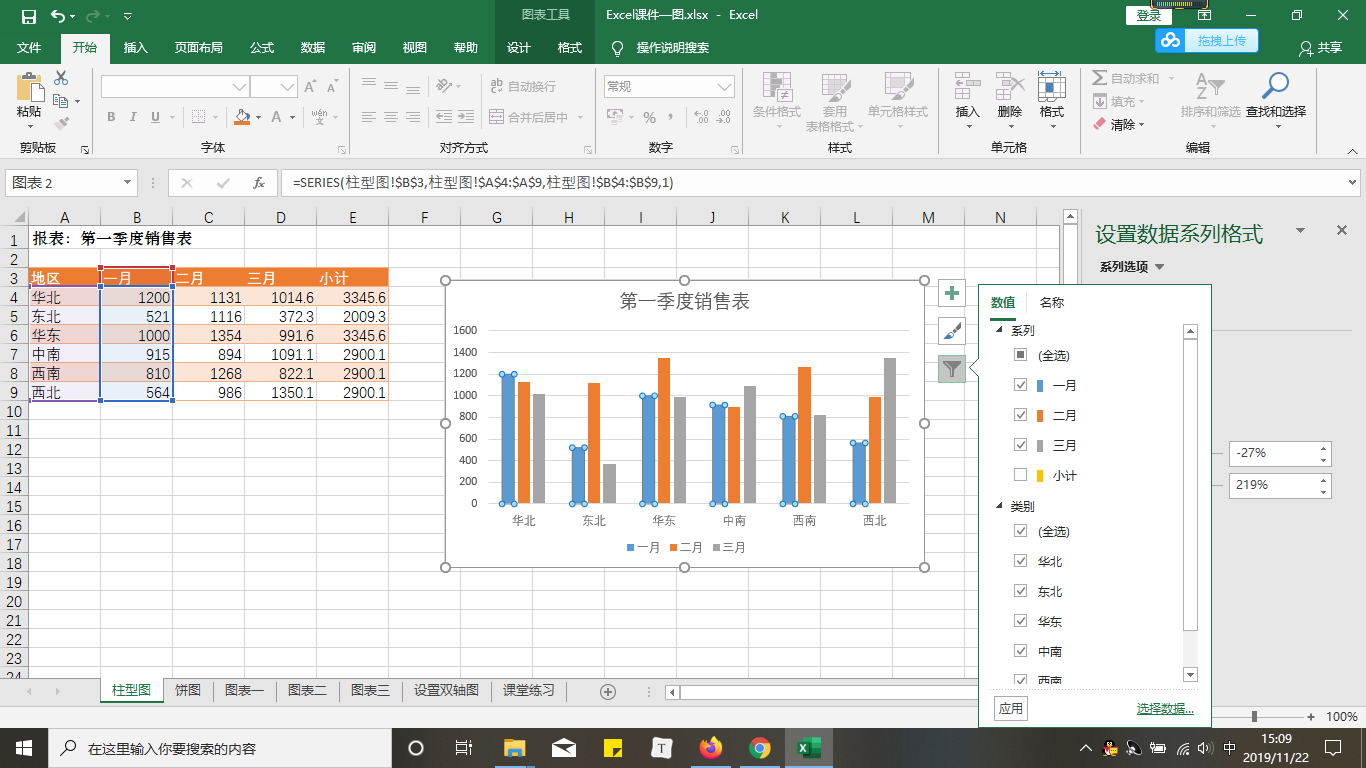This screenshot has width=1366, height=768.
Task: Click the -27% series overlap input field
Action: 1273,453
